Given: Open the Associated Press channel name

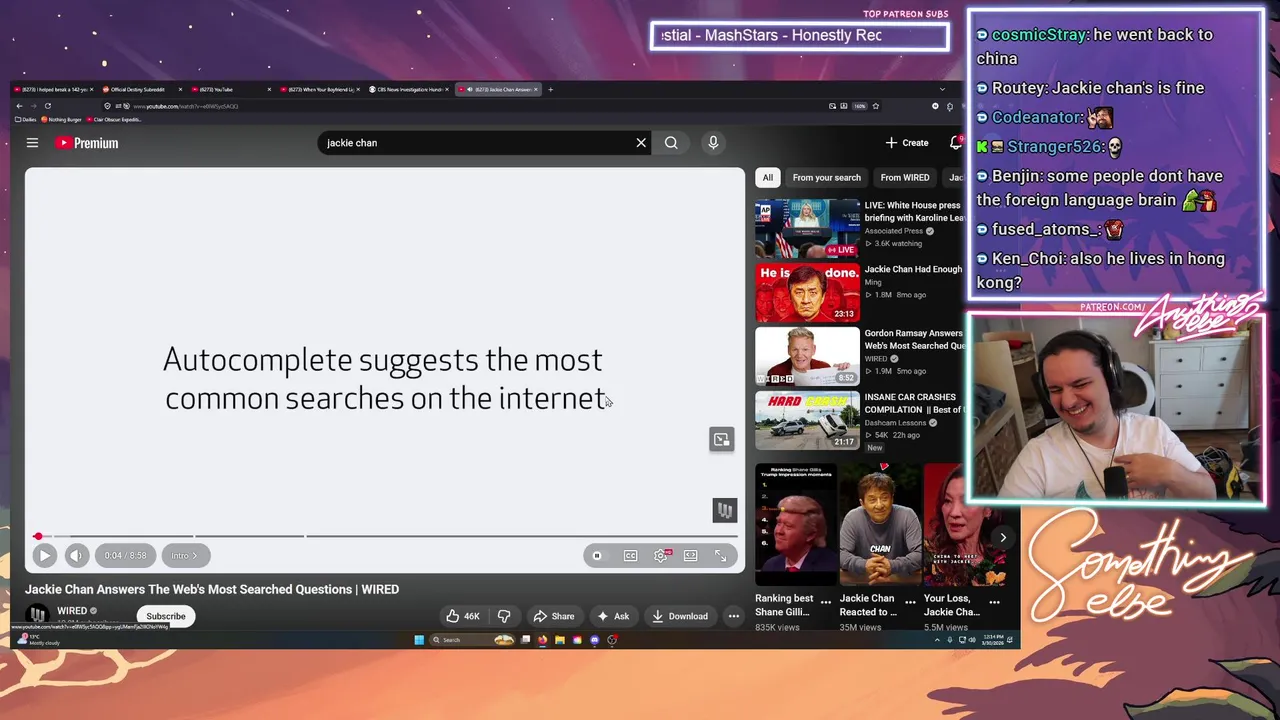Looking at the screenshot, I should point(894,231).
